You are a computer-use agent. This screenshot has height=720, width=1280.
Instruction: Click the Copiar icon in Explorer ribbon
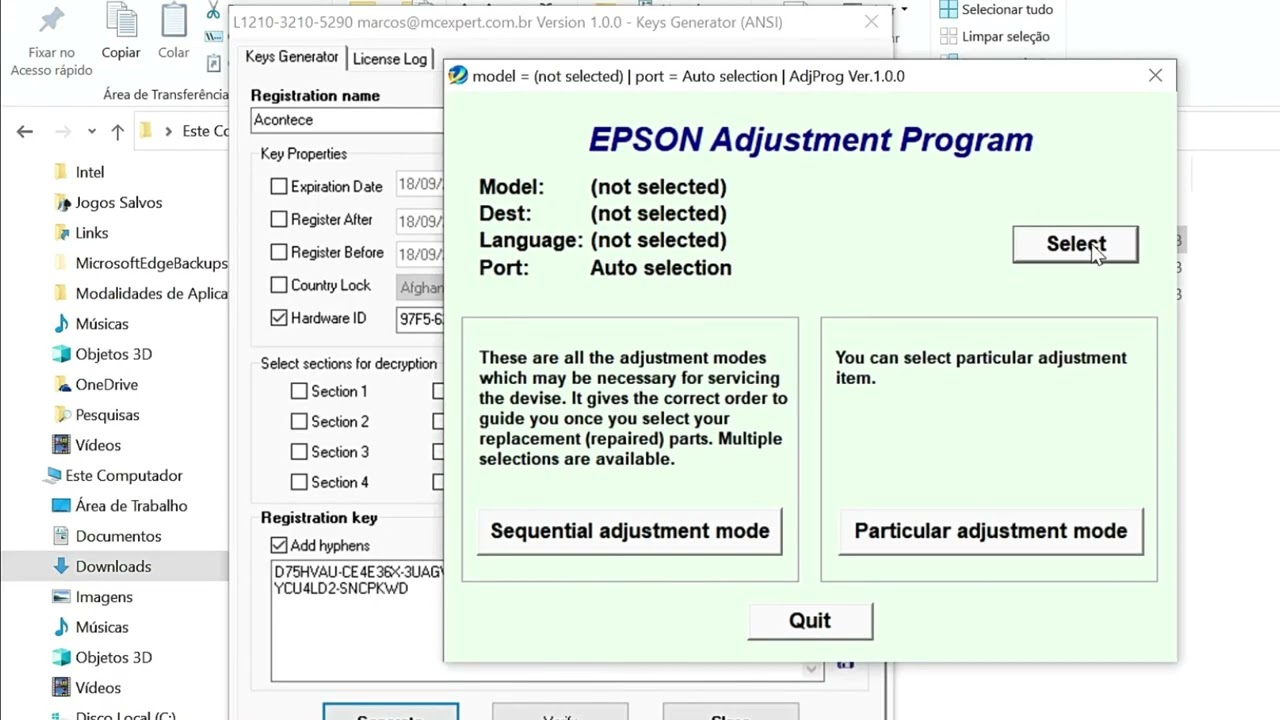(x=121, y=22)
